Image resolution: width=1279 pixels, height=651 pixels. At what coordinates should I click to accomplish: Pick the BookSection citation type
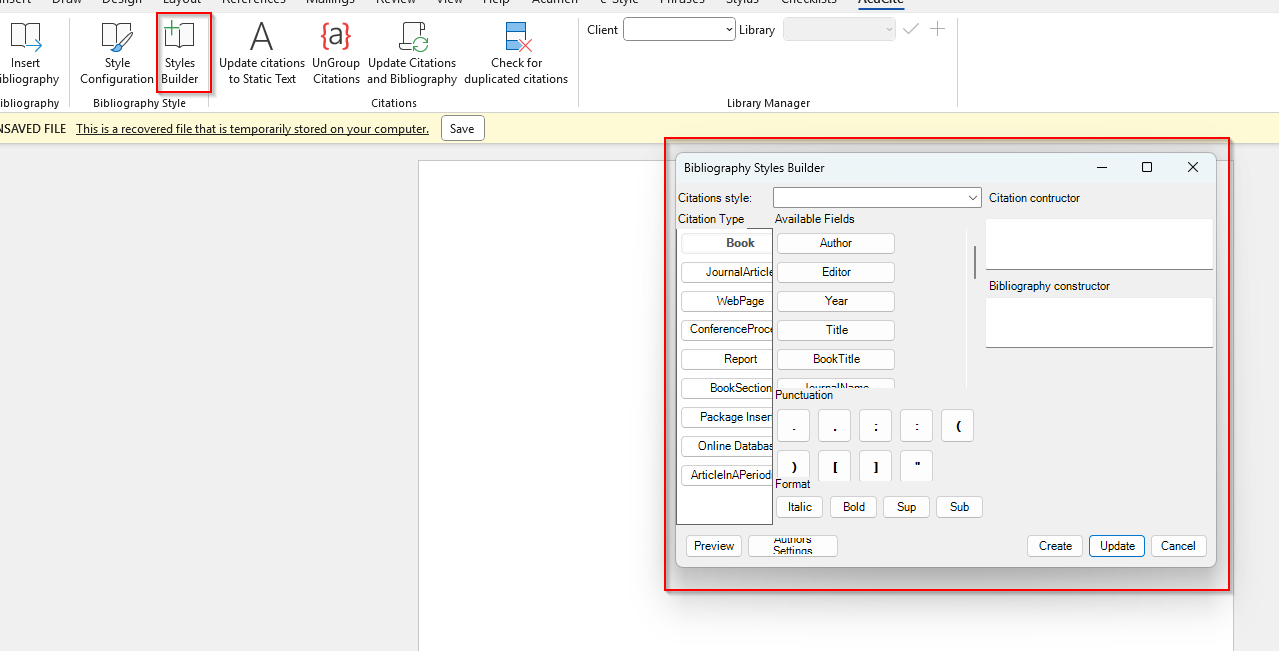point(727,388)
